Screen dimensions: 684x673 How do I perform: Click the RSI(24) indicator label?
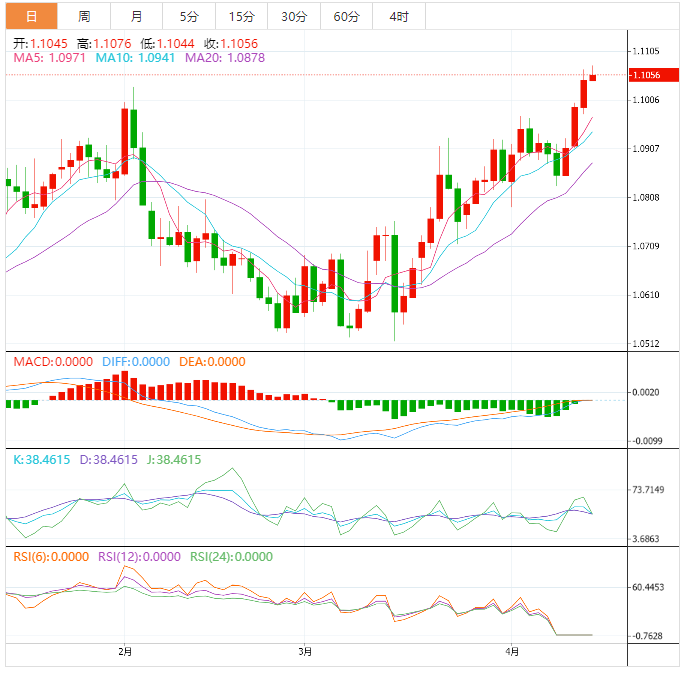(x=231, y=557)
